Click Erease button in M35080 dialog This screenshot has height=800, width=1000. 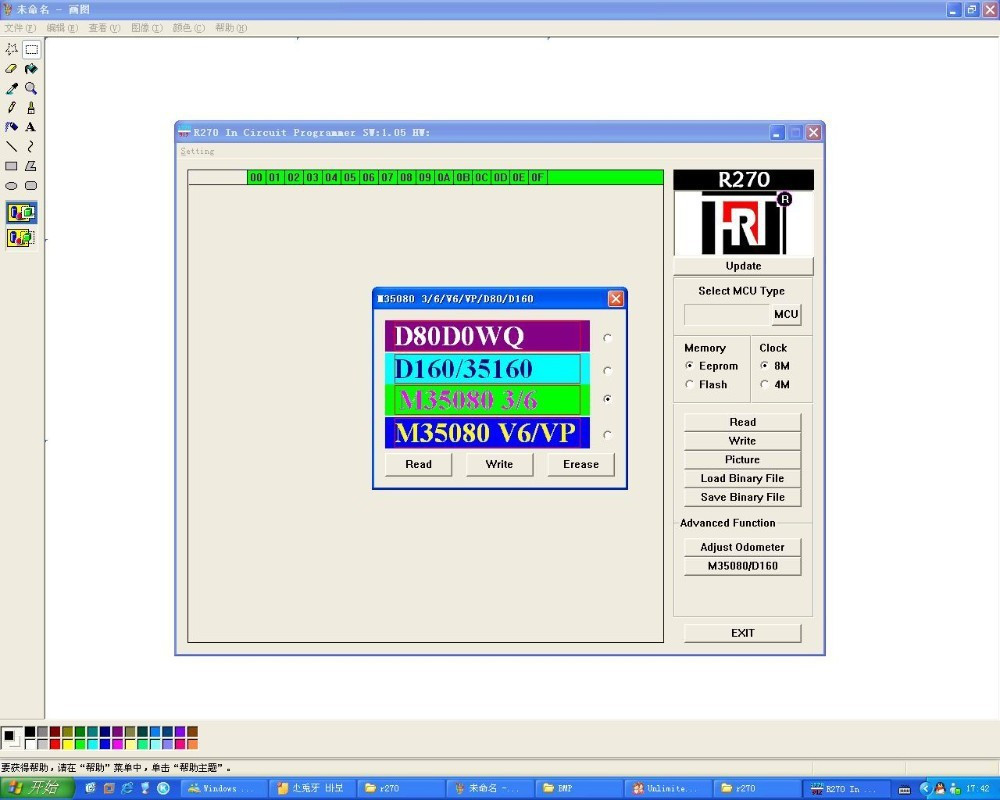point(581,464)
